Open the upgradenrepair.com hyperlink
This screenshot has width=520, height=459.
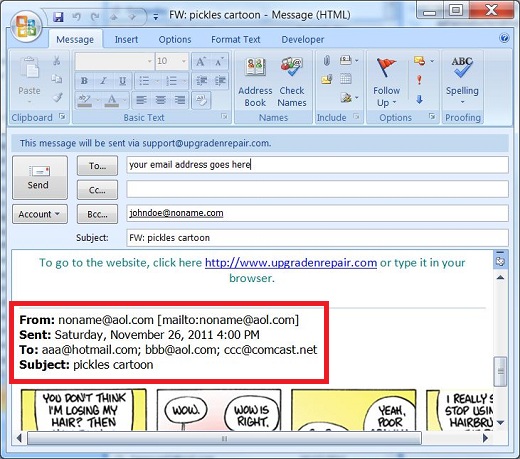[x=291, y=263]
